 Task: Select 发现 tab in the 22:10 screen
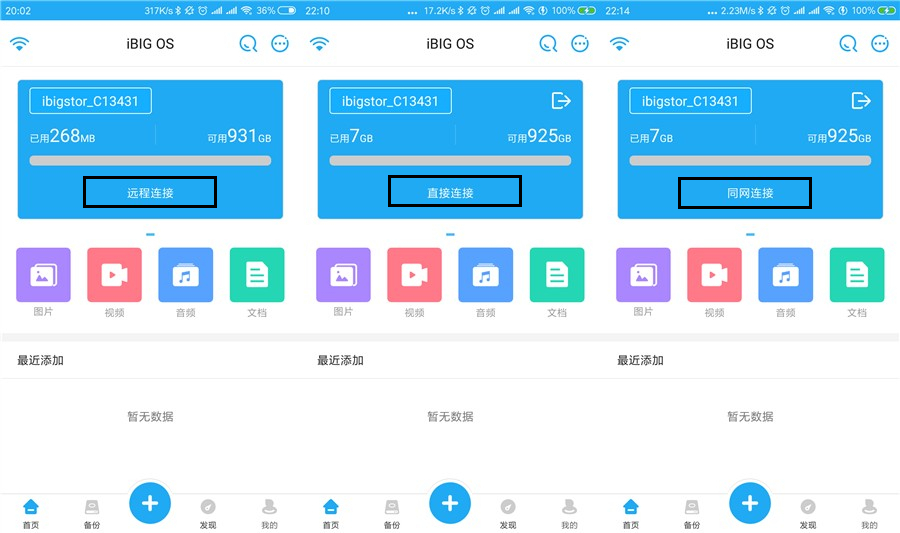508,513
